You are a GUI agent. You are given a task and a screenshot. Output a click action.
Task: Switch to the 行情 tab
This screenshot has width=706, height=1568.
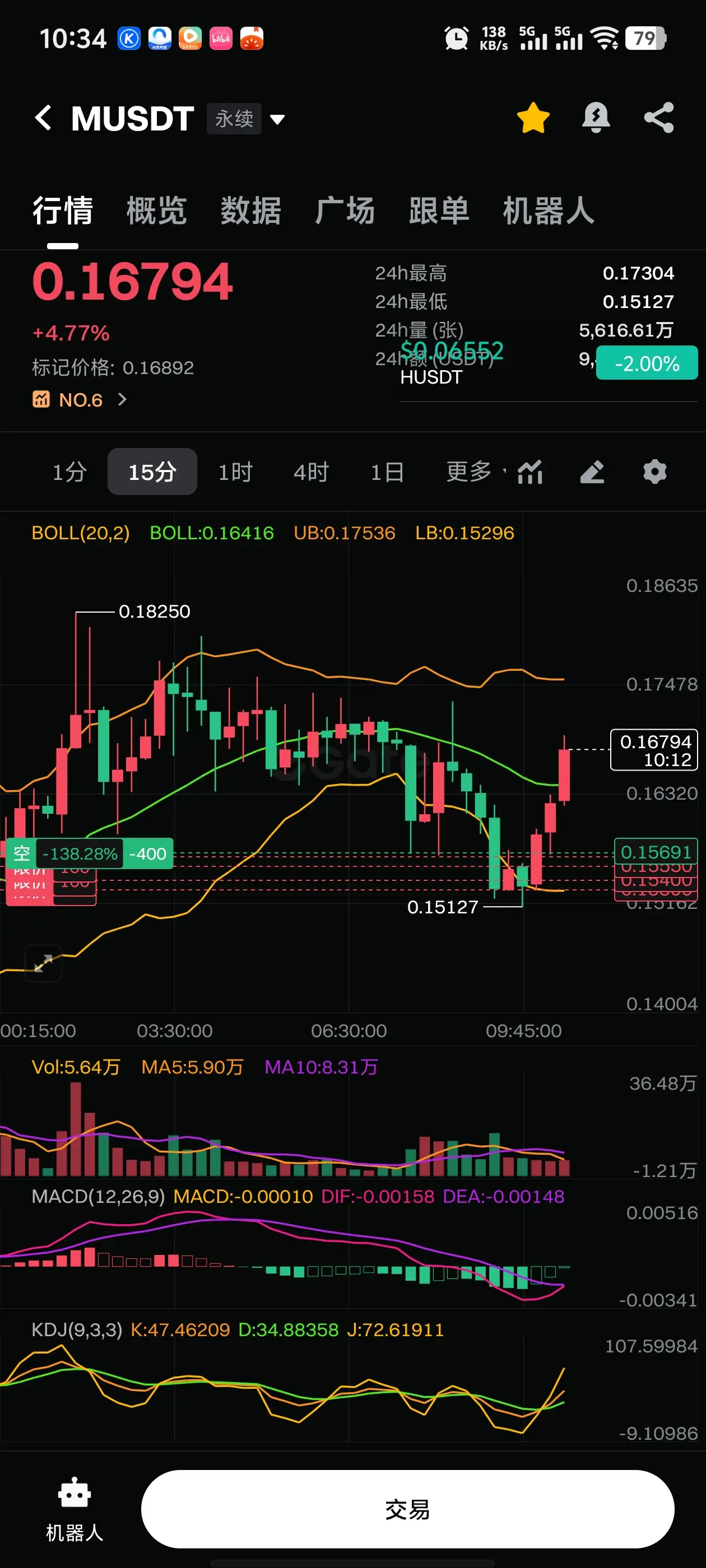63,211
